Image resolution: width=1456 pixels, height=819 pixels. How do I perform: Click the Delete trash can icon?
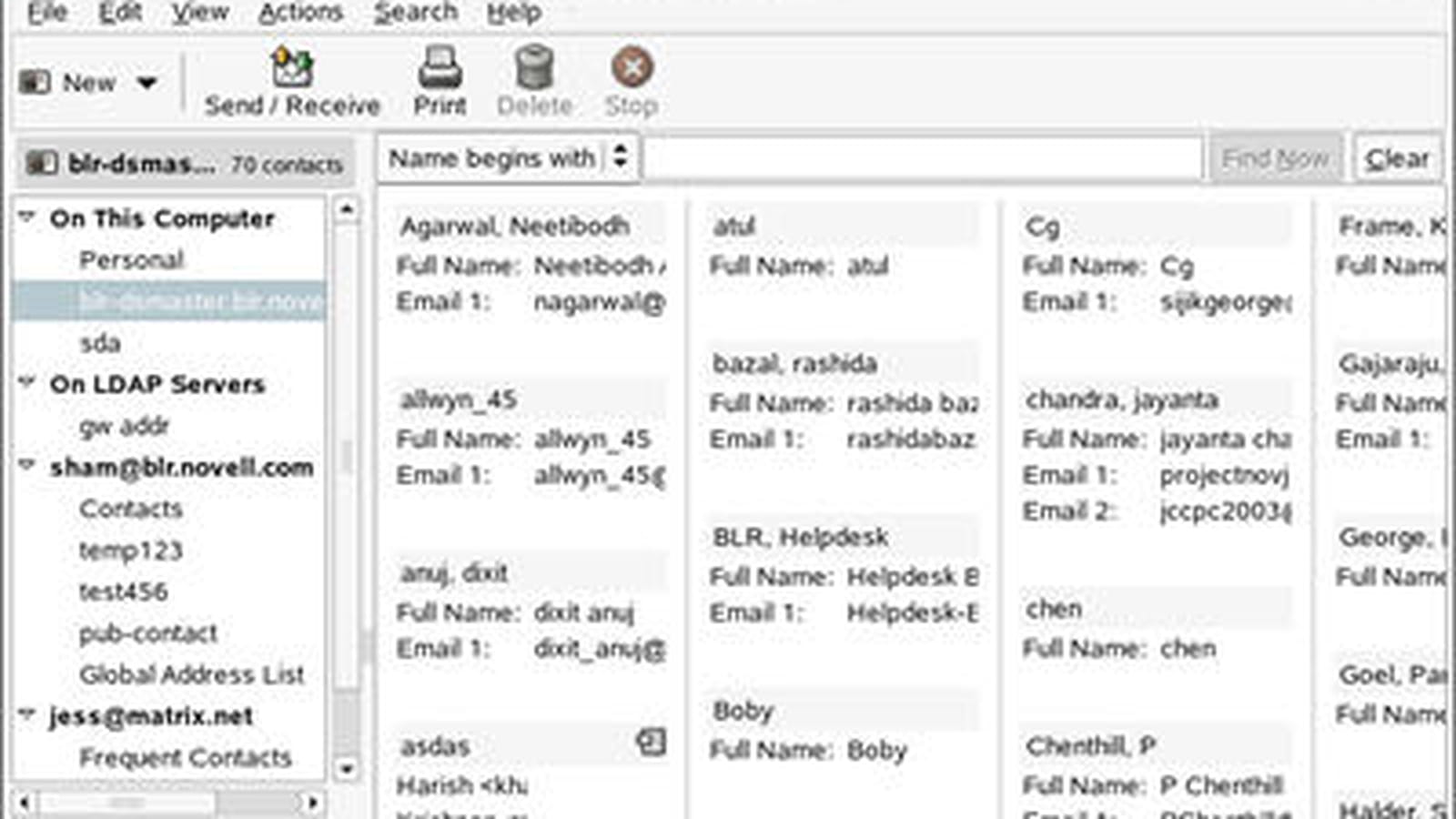[534, 67]
